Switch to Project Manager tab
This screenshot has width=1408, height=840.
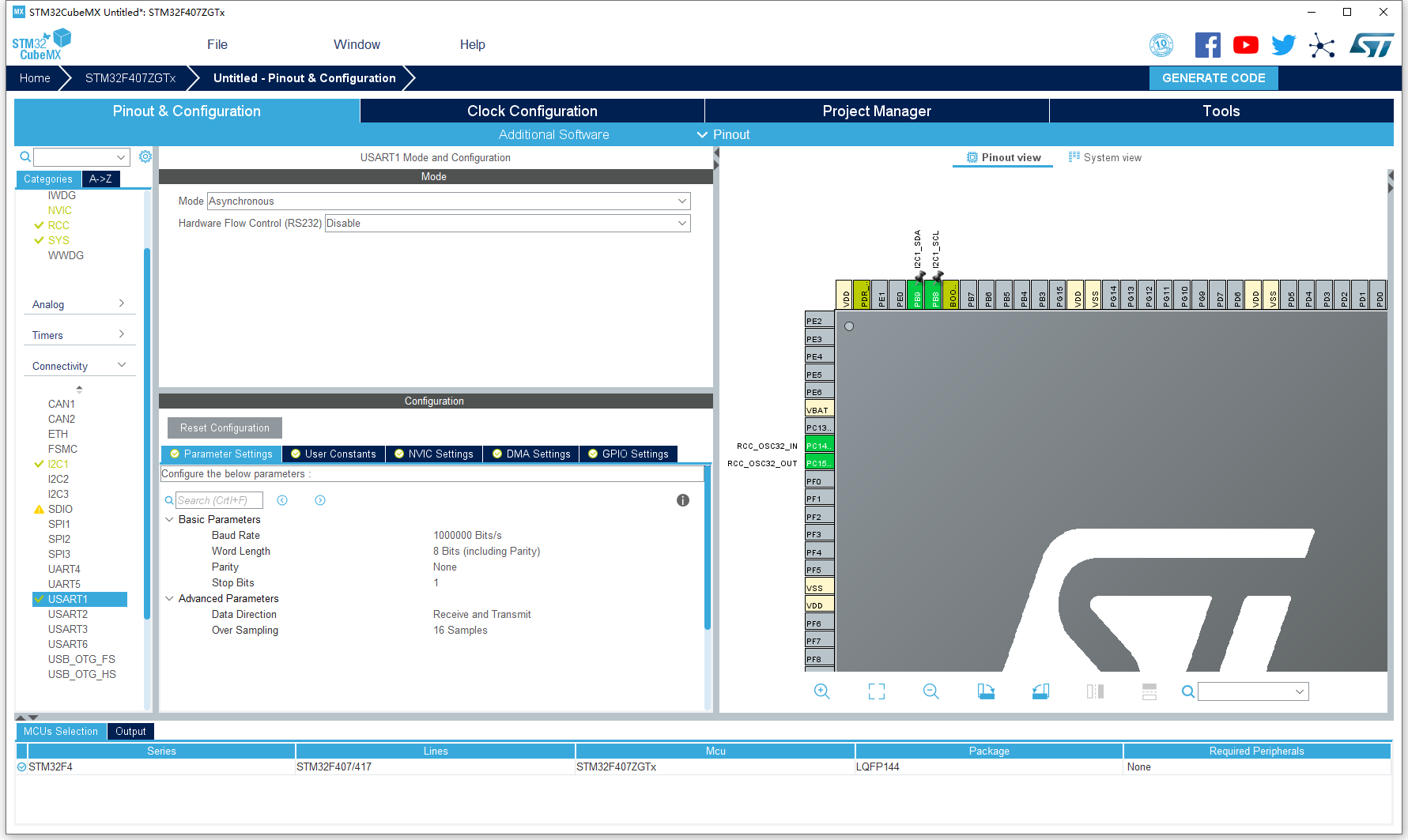coord(877,111)
